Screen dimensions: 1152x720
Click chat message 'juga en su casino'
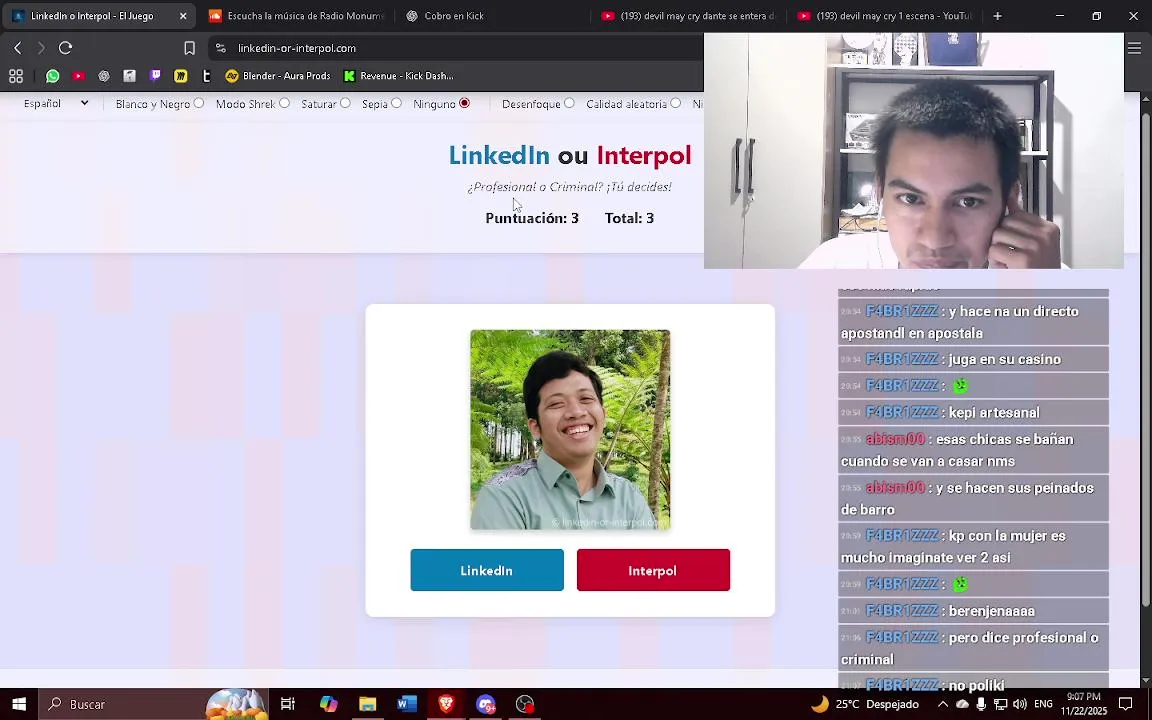[x=973, y=359]
